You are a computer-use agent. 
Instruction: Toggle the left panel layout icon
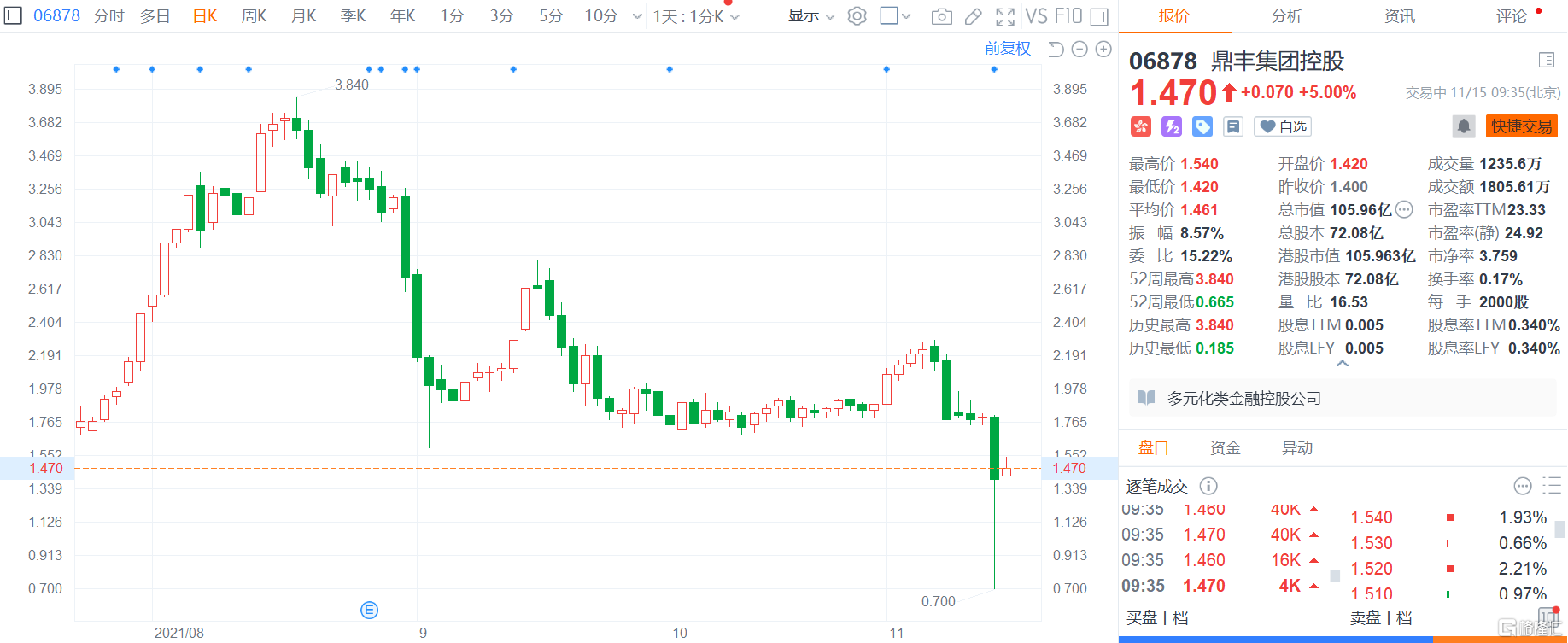13,15
